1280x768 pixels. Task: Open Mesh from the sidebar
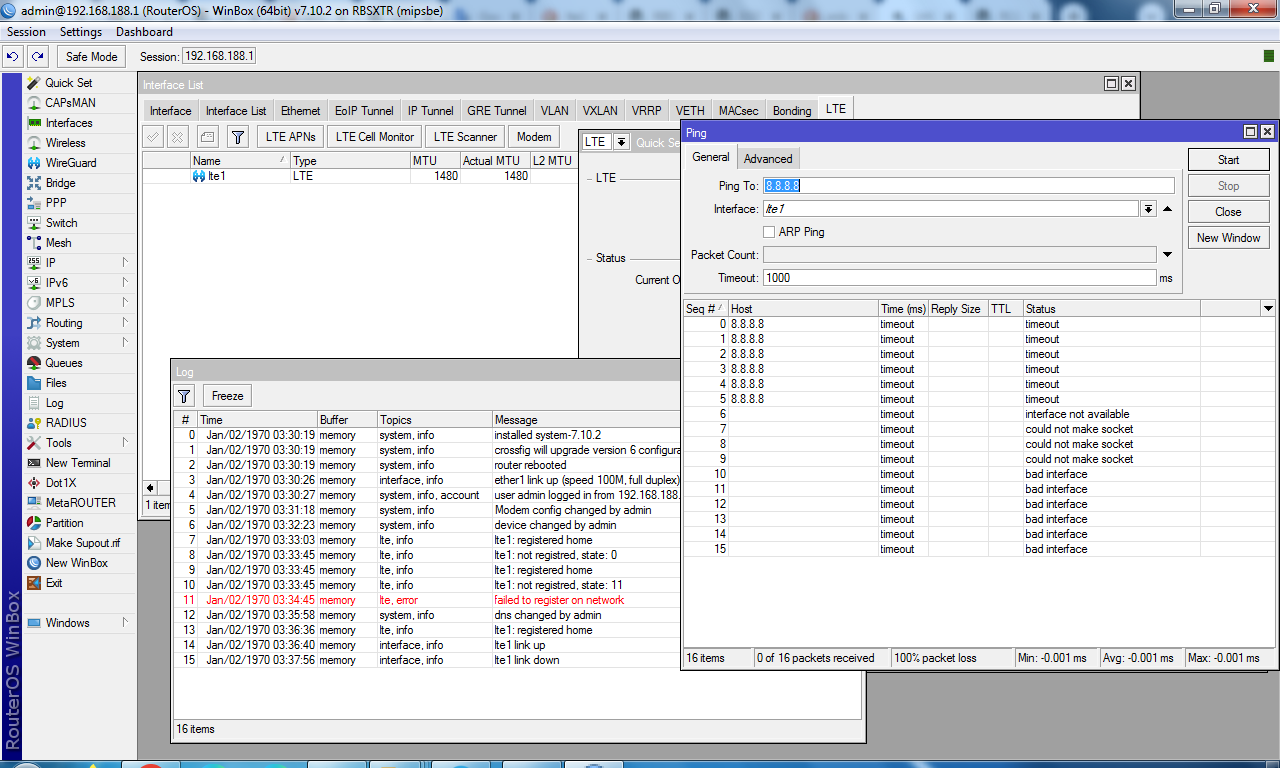click(x=58, y=243)
